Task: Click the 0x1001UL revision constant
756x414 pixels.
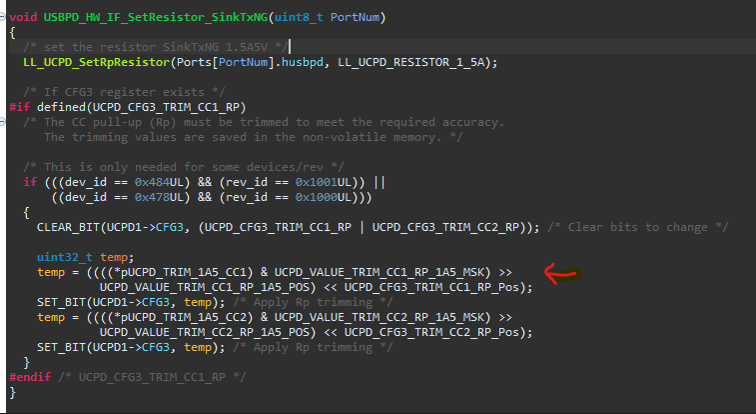Action: (x=324, y=182)
